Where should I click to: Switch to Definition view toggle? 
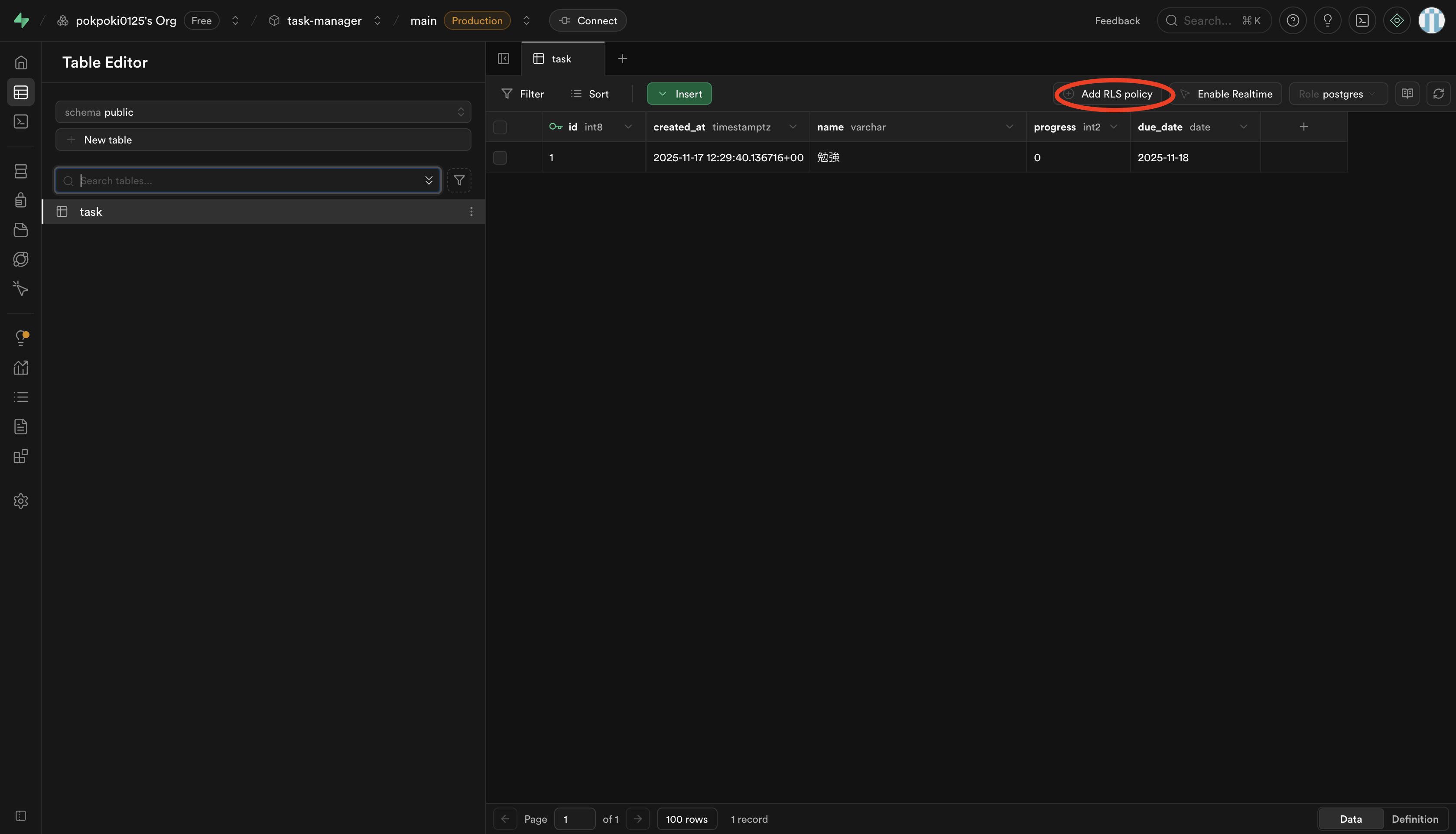click(1414, 819)
